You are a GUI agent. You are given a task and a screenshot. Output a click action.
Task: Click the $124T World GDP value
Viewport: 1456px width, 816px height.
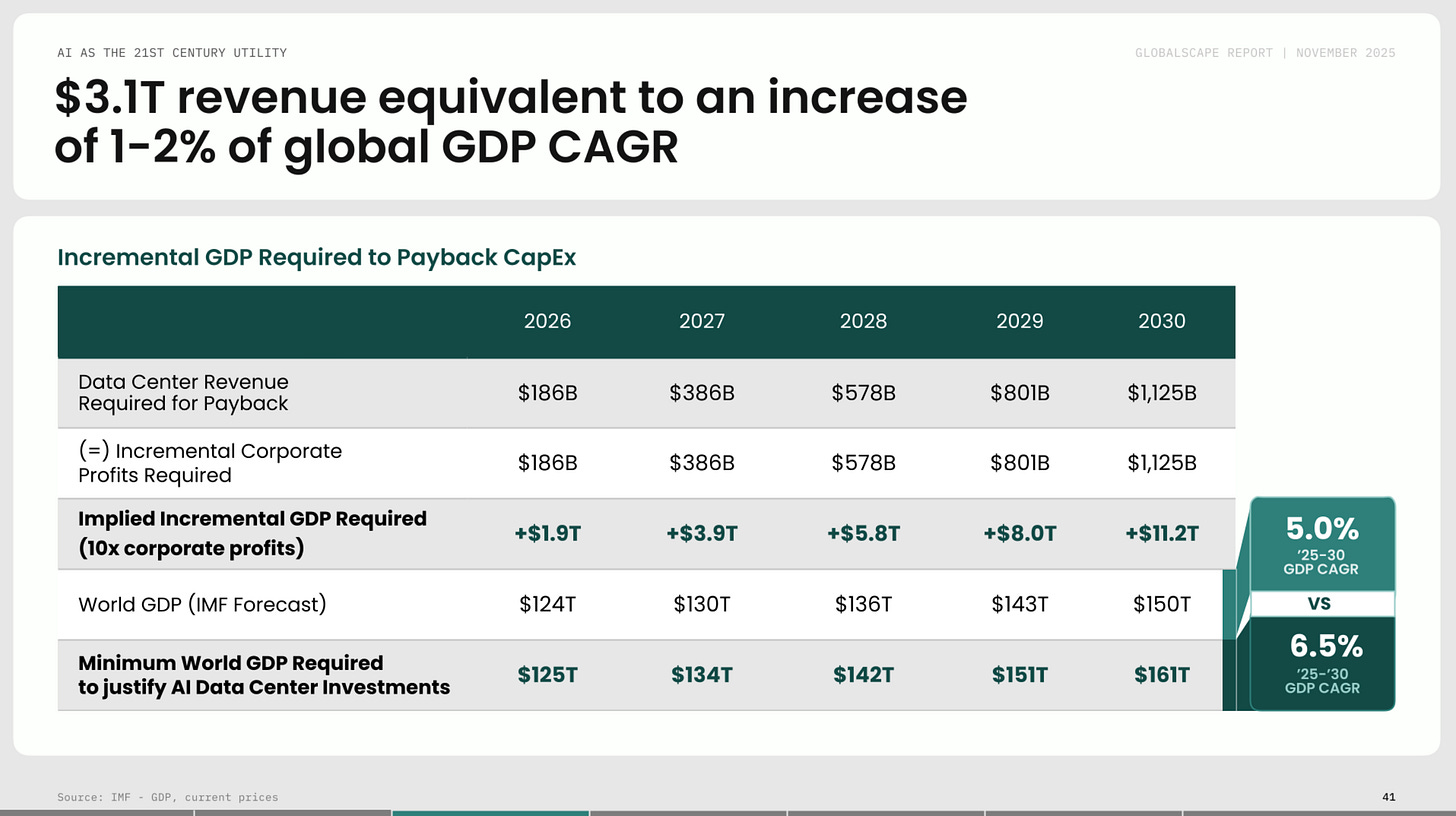[x=548, y=604]
